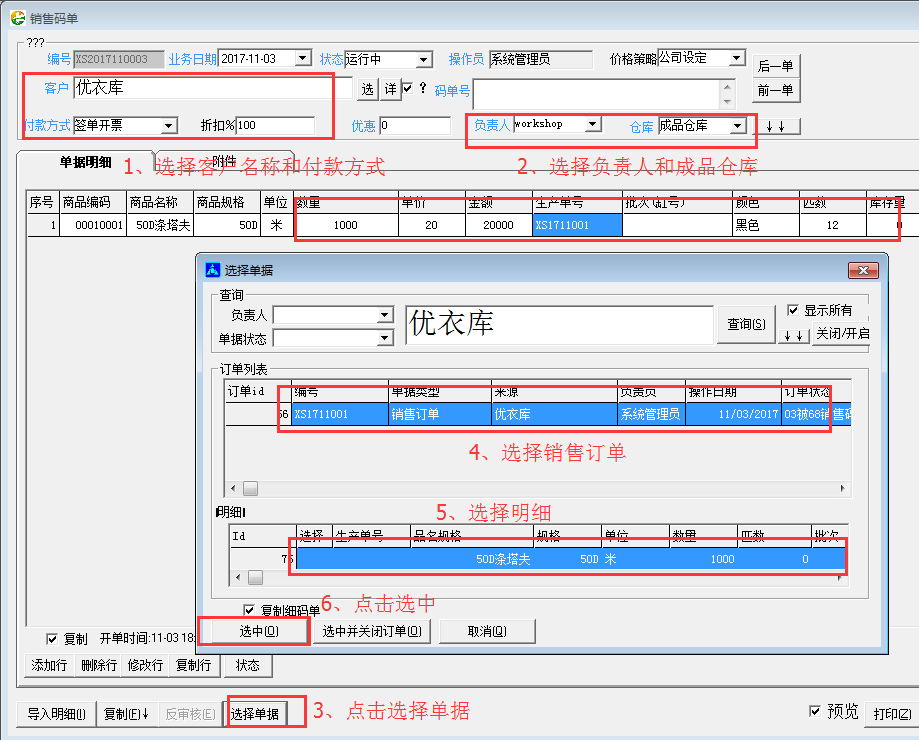
Task: Click the 导入明细(I) button
Action: (56, 714)
